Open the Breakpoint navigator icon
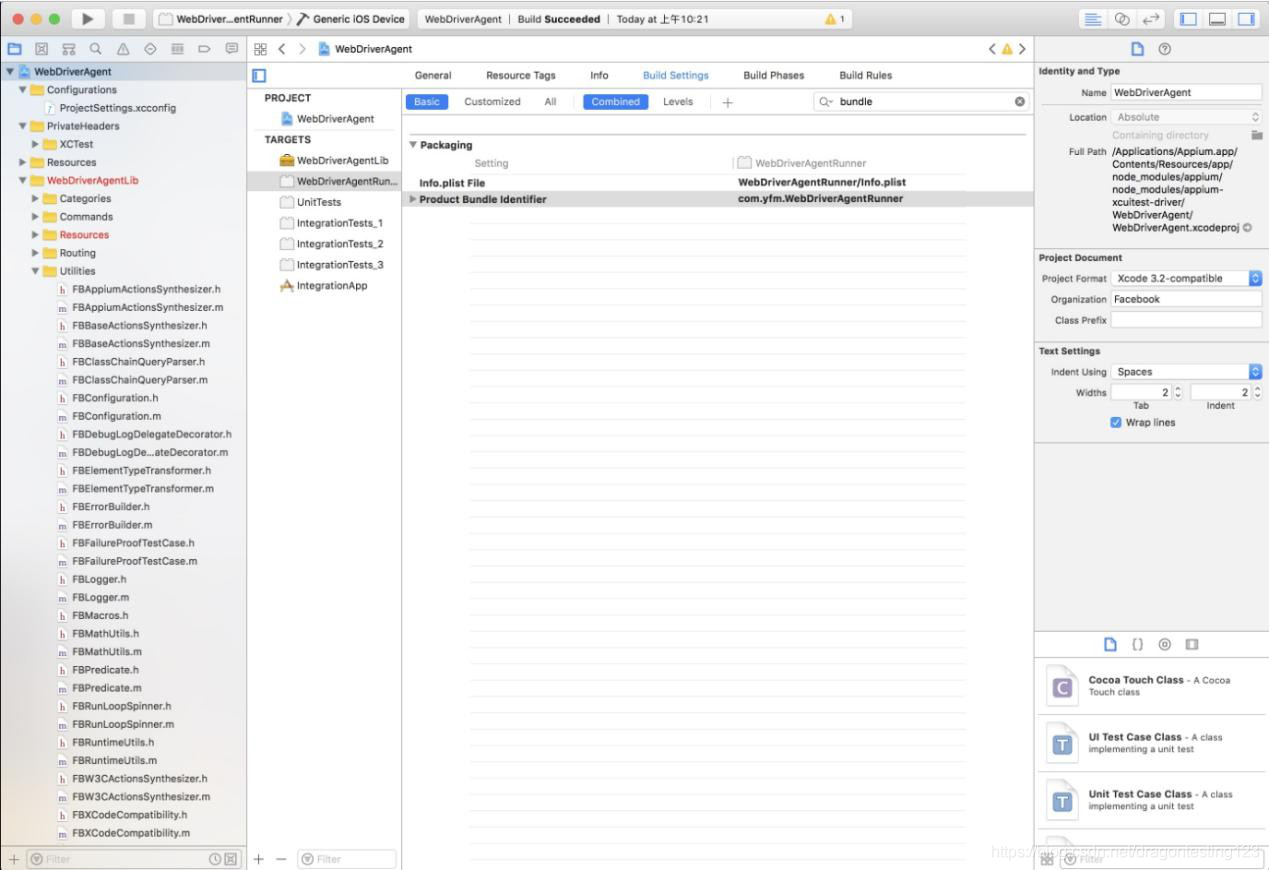 [x=204, y=48]
